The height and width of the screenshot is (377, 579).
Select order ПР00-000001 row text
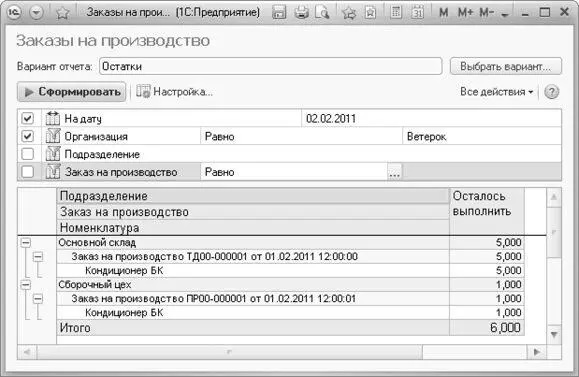pyautogui.click(x=214, y=299)
